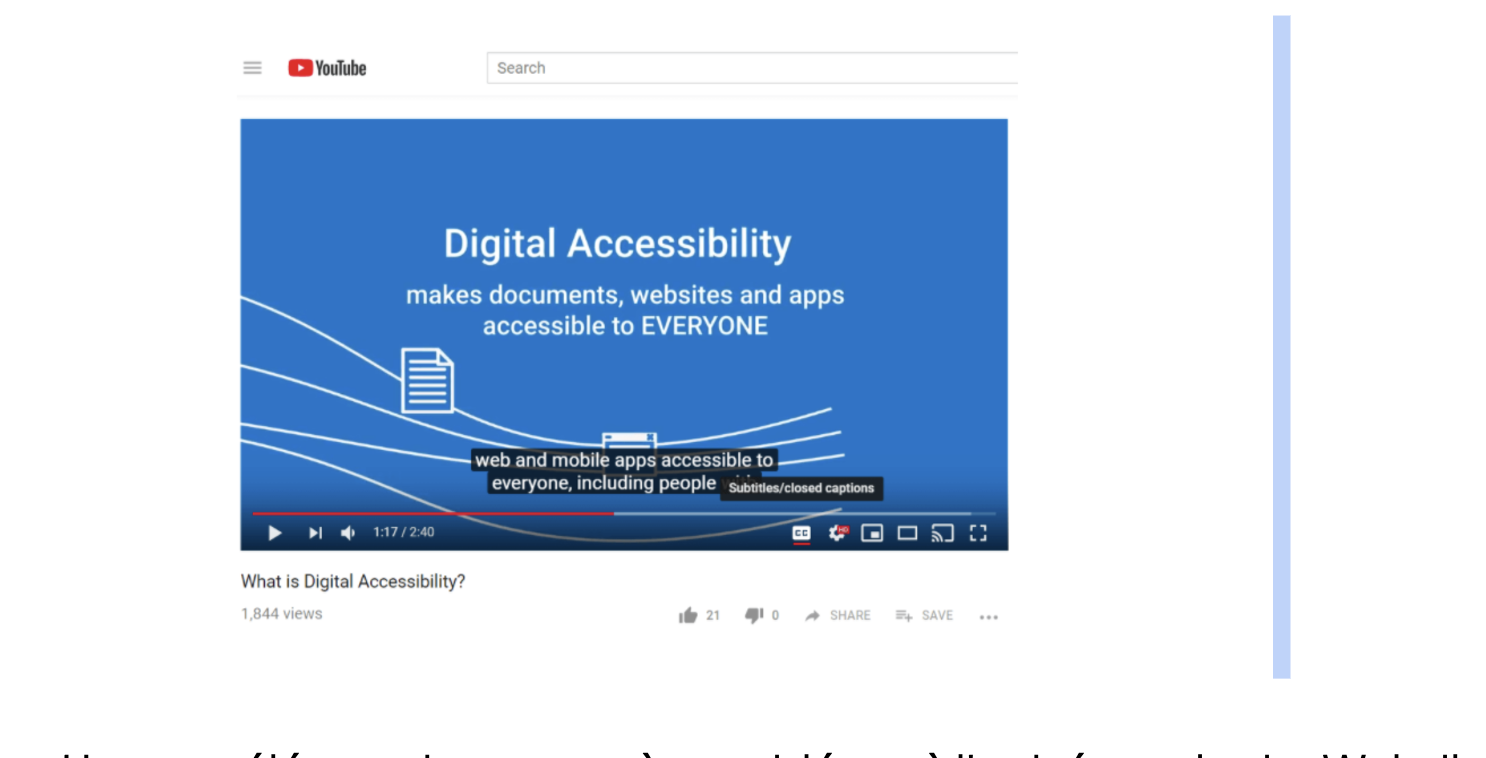The width and height of the screenshot is (1486, 758).
Task: Share the video
Action: click(838, 616)
